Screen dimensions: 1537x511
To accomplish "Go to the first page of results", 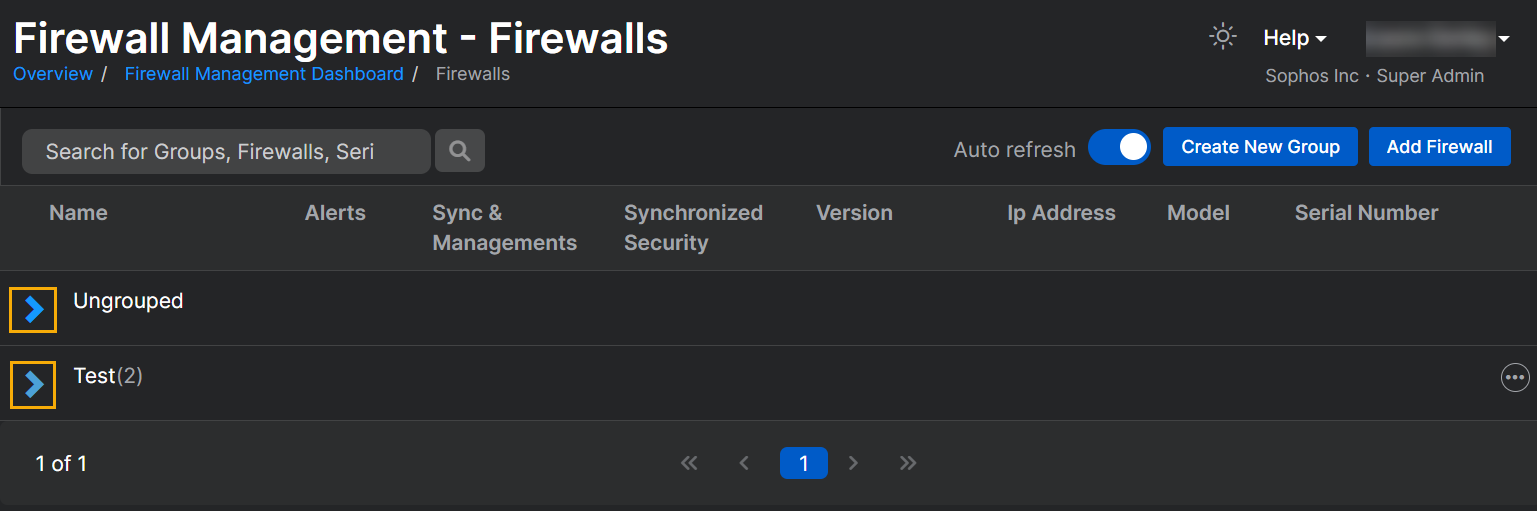I will (x=689, y=463).
